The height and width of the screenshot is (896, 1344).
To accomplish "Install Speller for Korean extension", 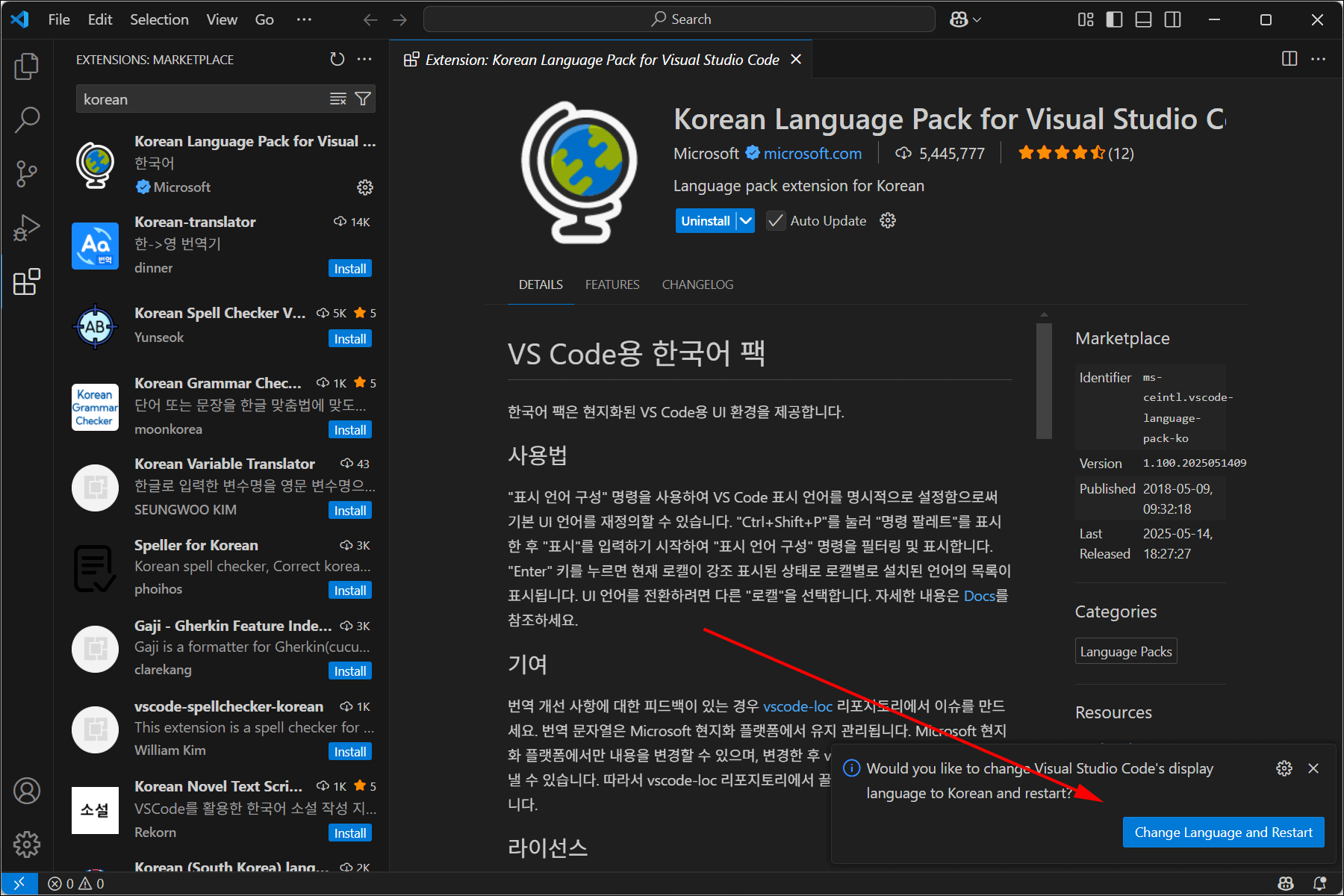I will click(350, 591).
